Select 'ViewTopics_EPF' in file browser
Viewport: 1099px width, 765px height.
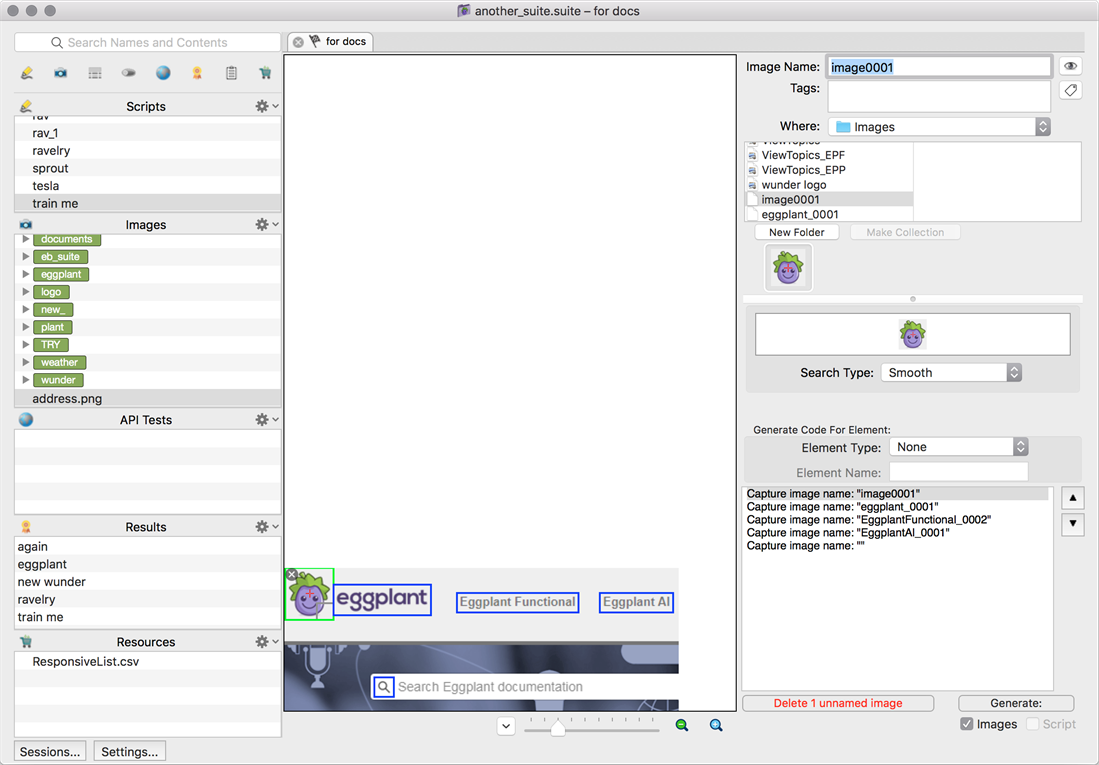pyautogui.click(x=829, y=155)
